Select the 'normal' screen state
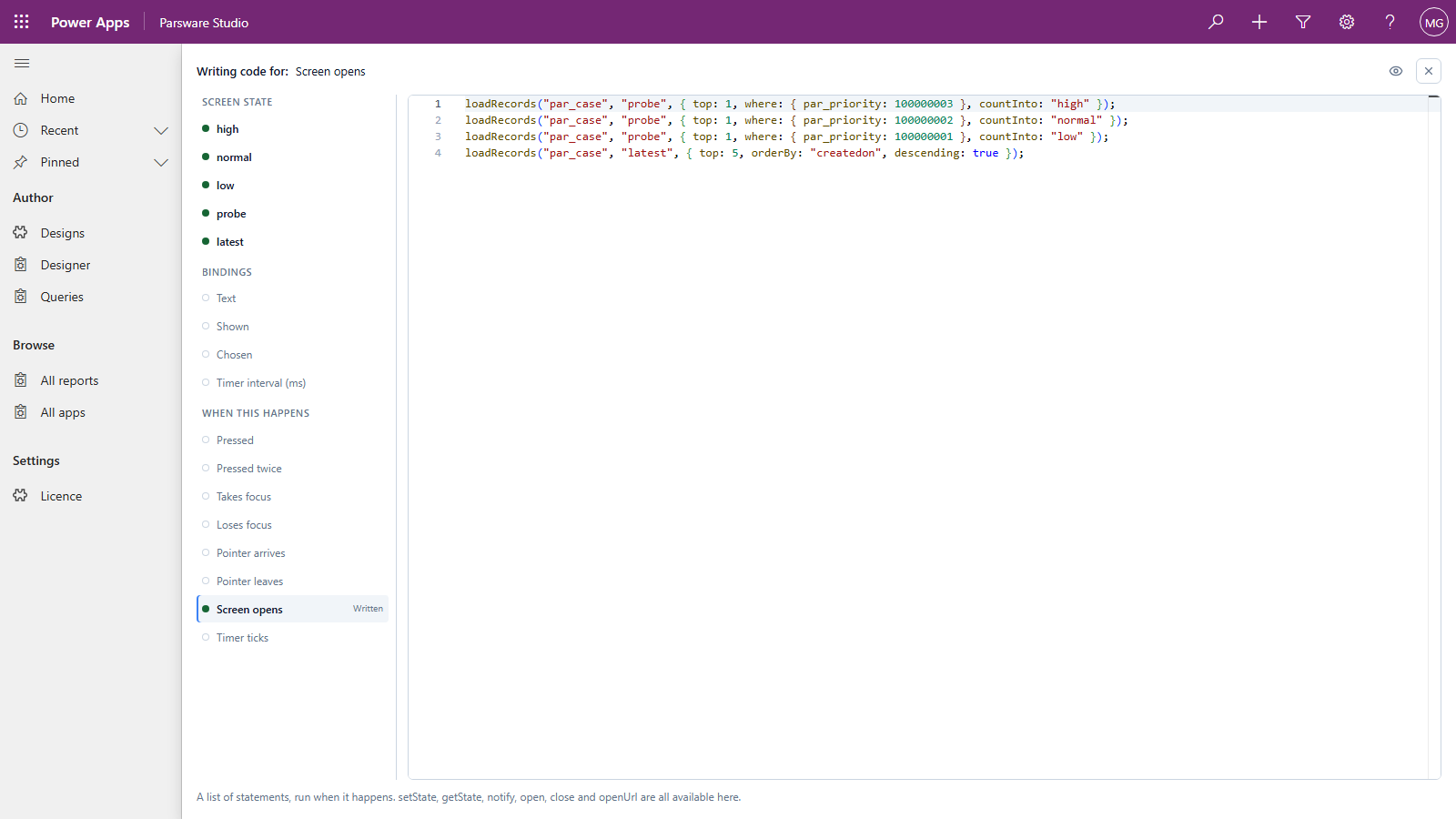The image size is (1456, 819). 292,157
